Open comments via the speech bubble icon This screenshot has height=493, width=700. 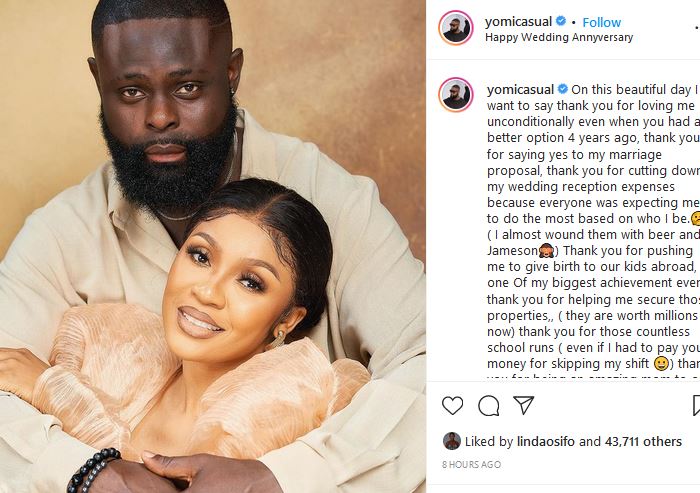[488, 405]
